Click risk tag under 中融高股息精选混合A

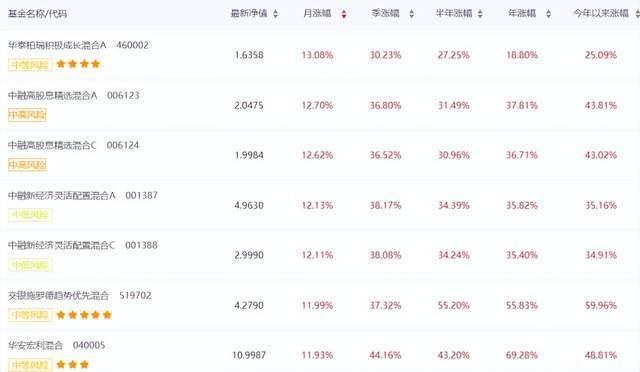(x=27, y=115)
